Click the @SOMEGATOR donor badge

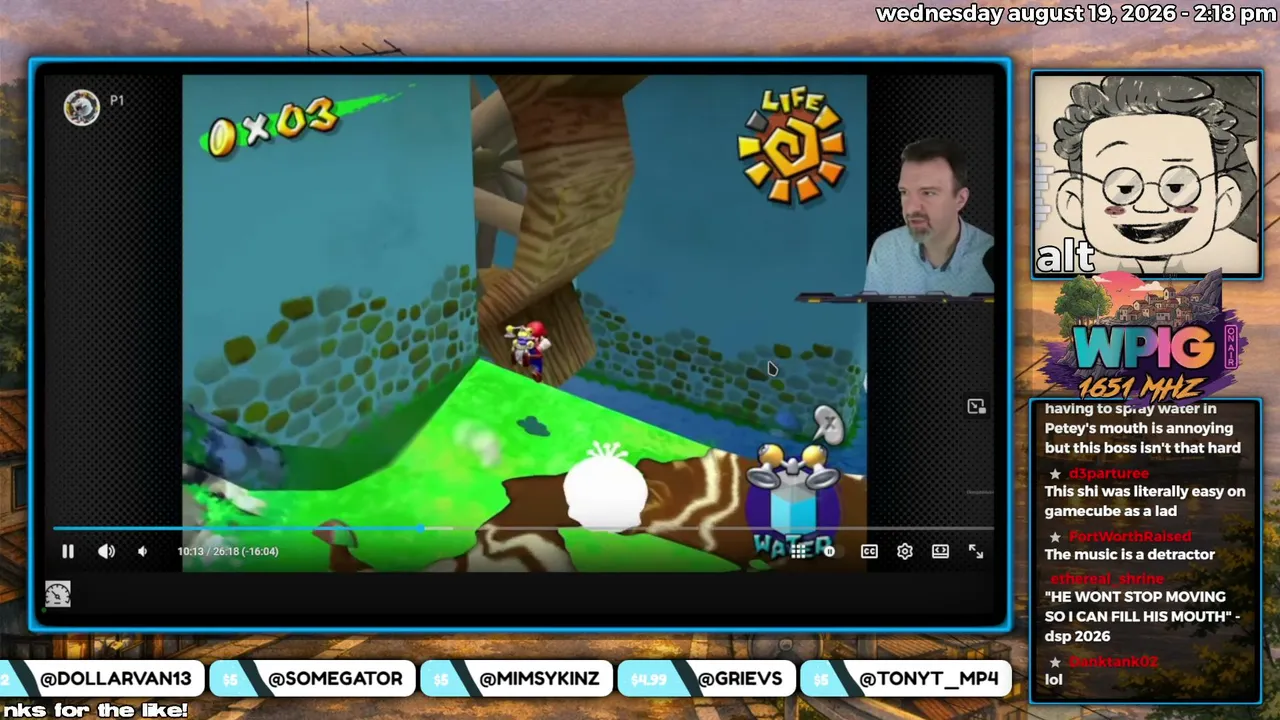tap(311, 679)
